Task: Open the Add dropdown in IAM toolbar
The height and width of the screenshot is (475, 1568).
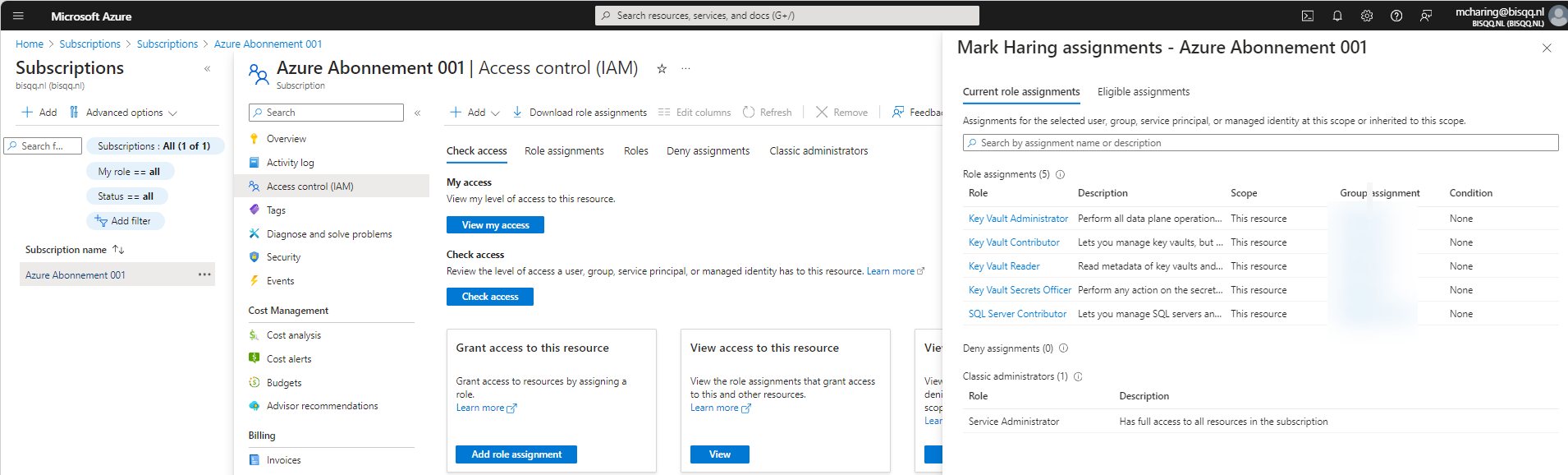Action: pyautogui.click(x=475, y=113)
